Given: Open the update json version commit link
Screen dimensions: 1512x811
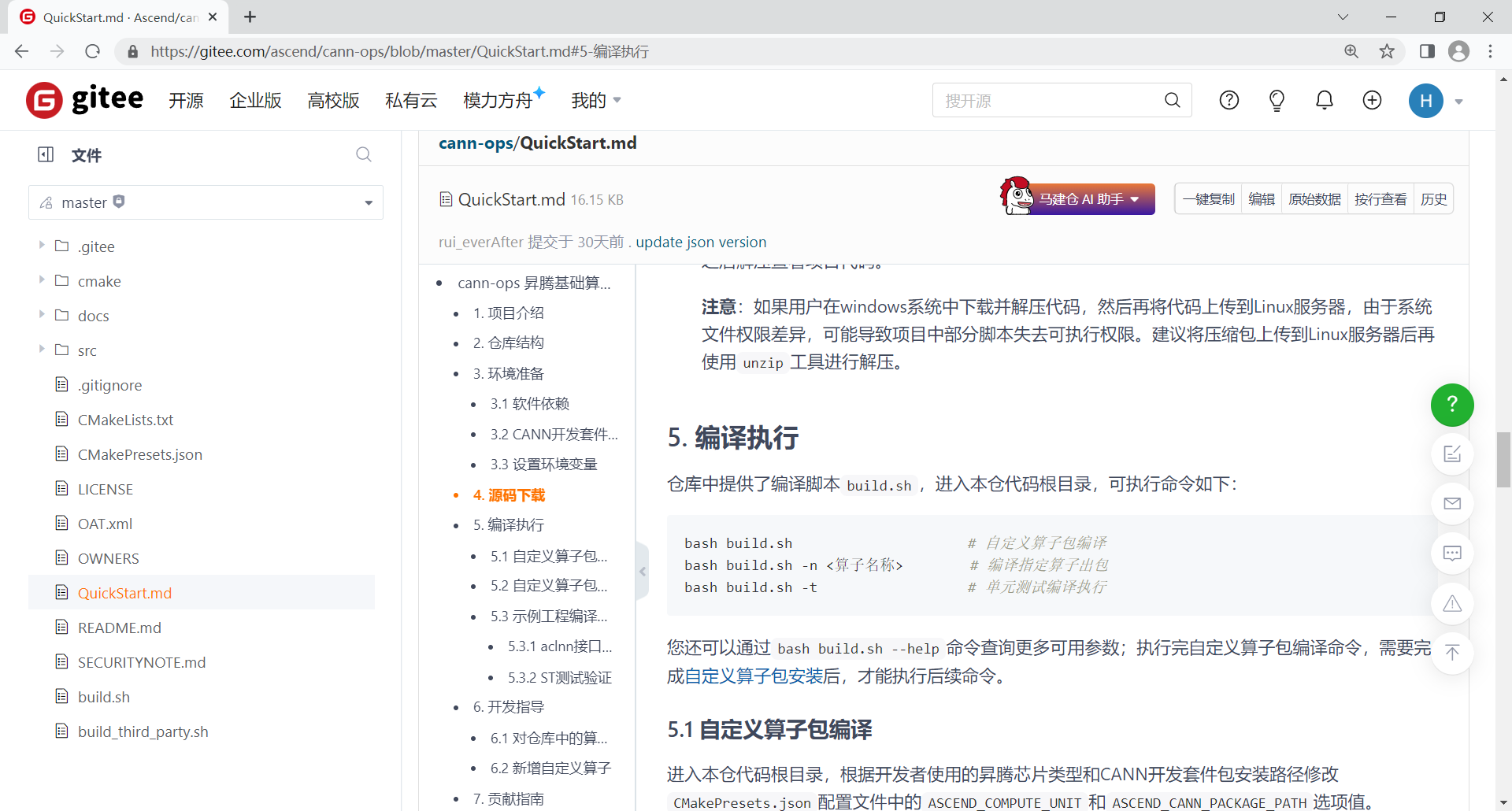Looking at the screenshot, I should tap(700, 242).
